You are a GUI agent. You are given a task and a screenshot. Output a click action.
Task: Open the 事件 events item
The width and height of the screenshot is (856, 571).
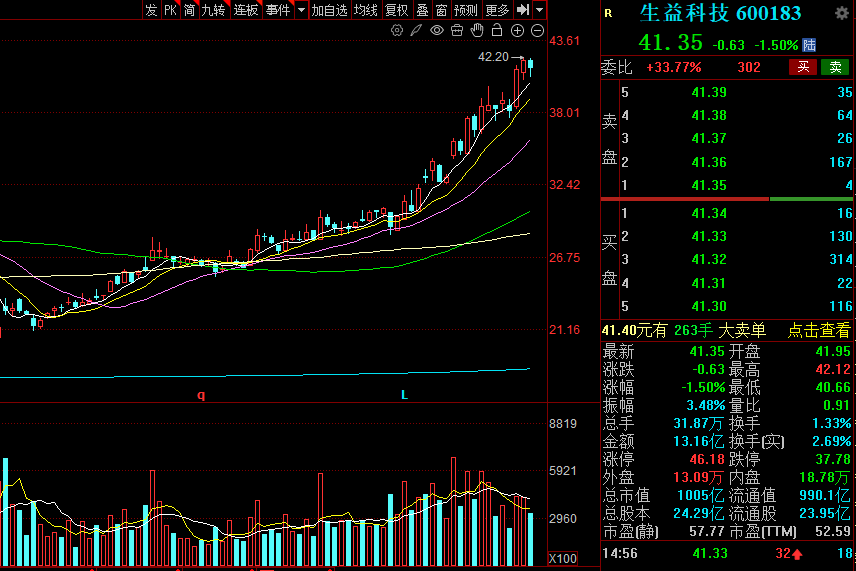(278, 10)
